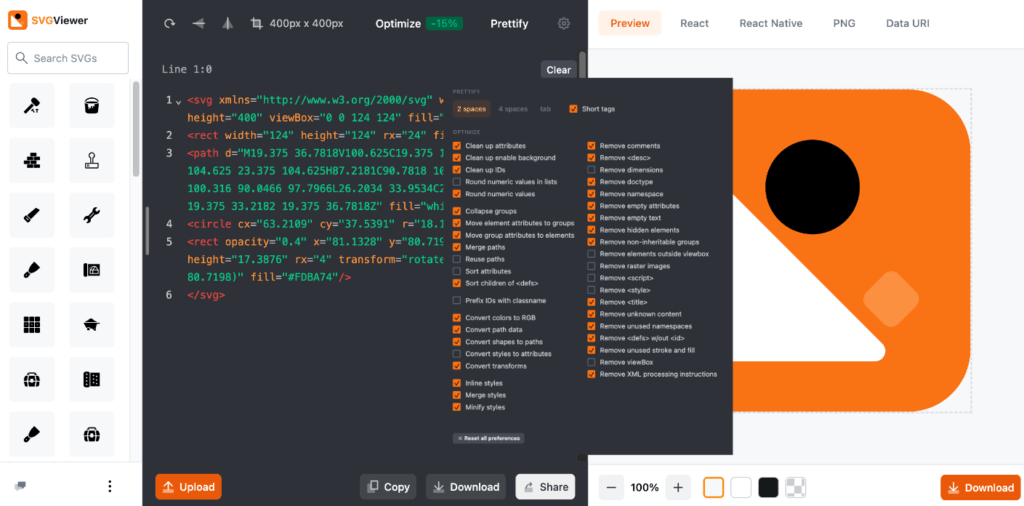Enable Round numeric values in lists
This screenshot has width=1024, height=506.
click(x=456, y=182)
